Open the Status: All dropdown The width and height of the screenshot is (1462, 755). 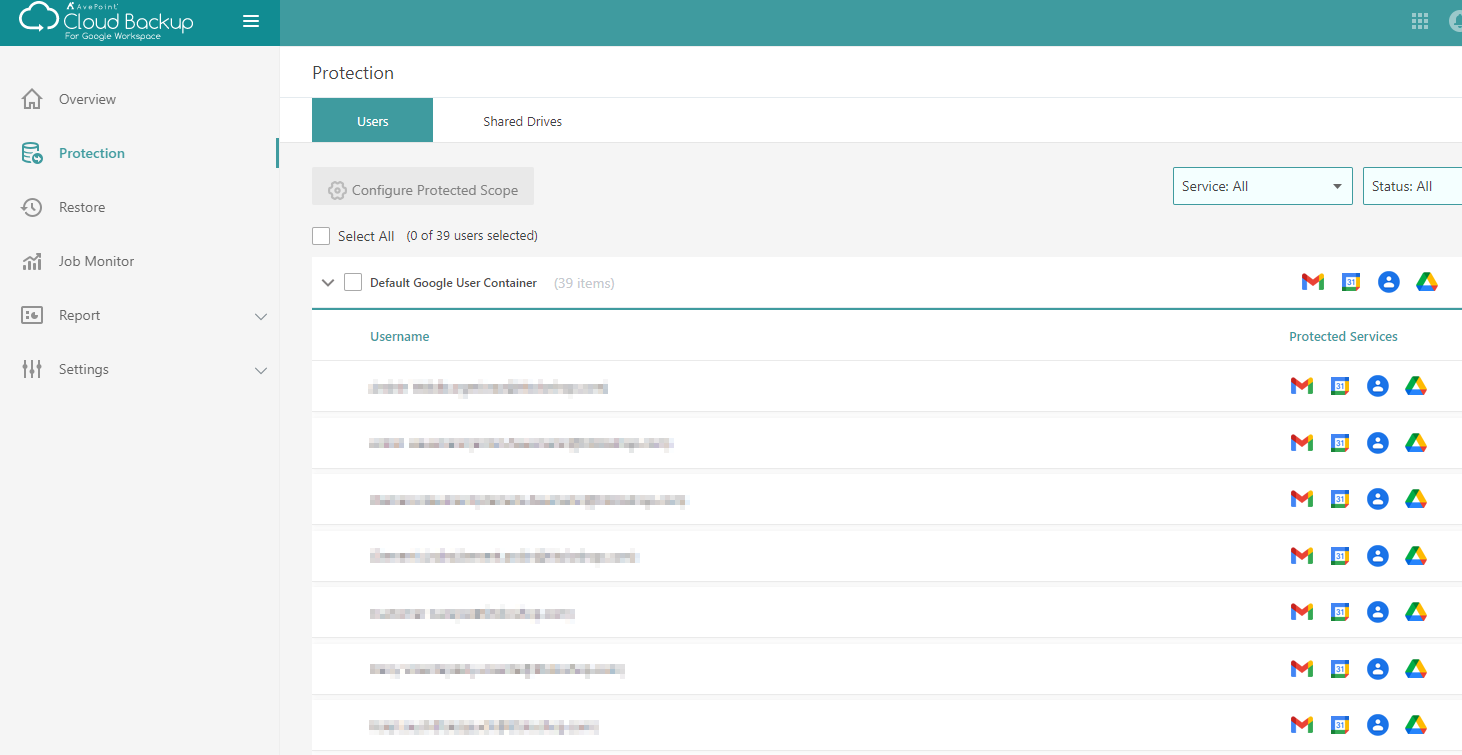point(1411,186)
